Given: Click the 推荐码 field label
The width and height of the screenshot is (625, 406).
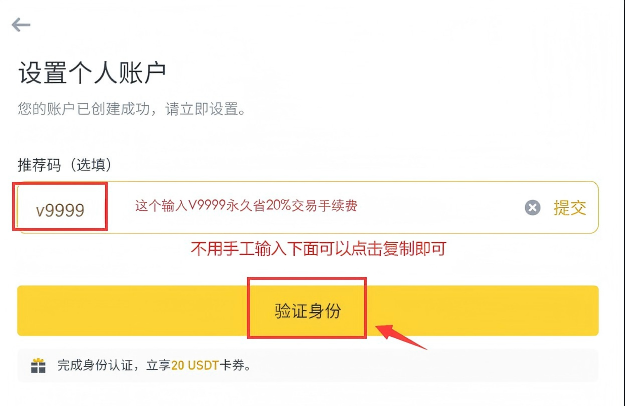Looking at the screenshot, I should click(x=39, y=165).
